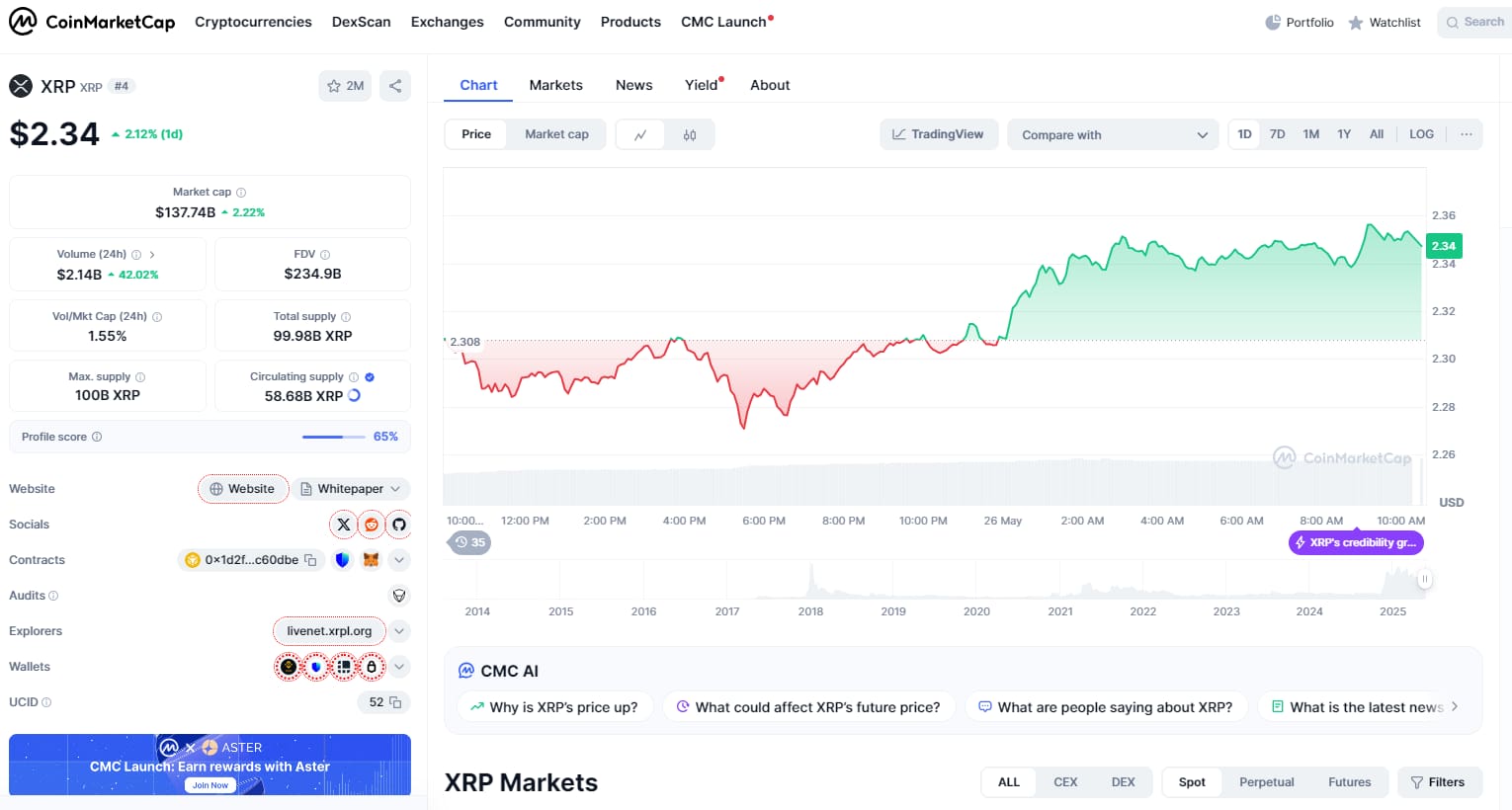Switch to the Markets tab
1512x810 pixels.
(x=555, y=85)
